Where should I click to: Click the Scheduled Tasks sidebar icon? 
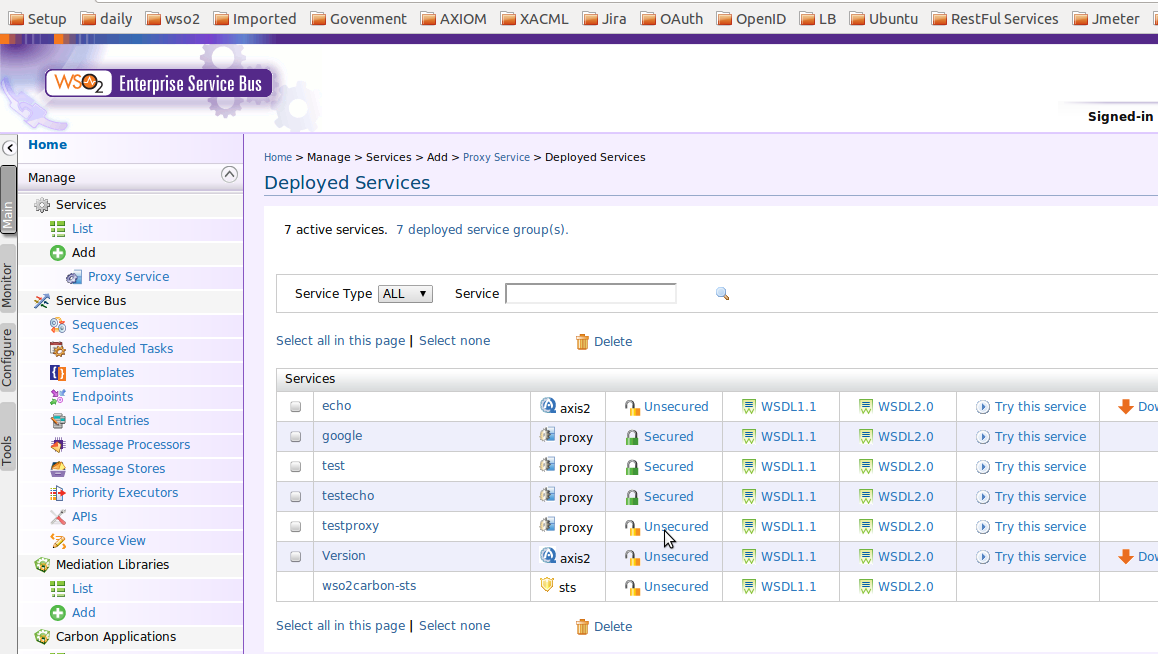(x=58, y=348)
